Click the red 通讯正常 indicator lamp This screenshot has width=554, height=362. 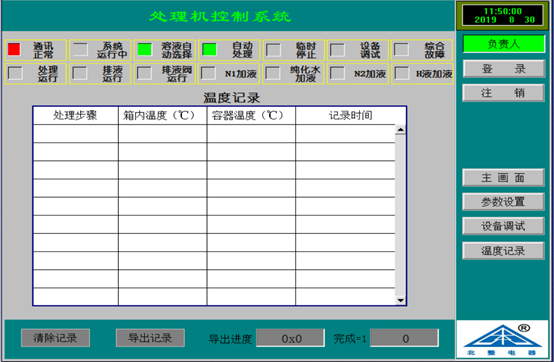click(14, 49)
